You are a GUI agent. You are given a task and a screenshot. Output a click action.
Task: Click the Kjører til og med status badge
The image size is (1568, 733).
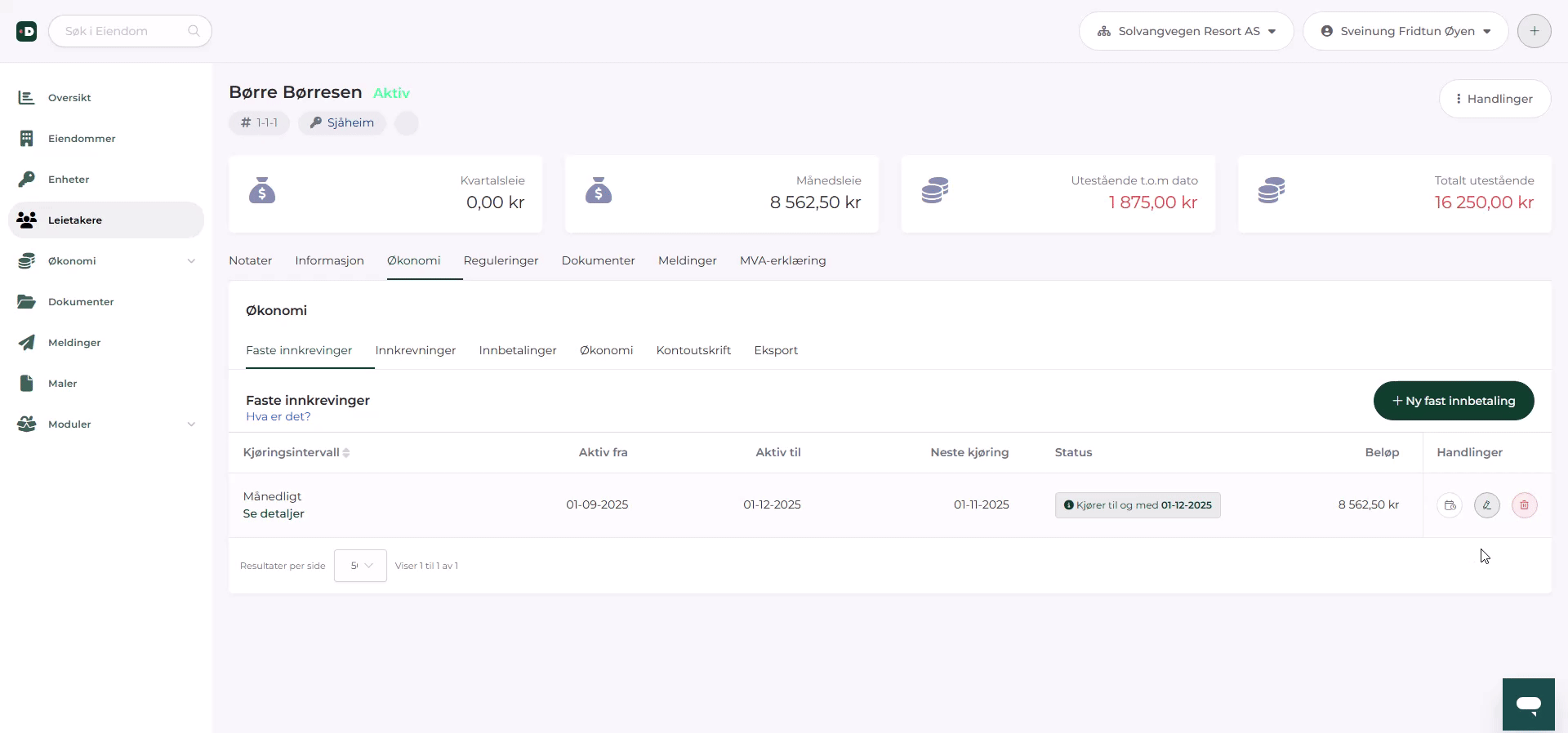pyautogui.click(x=1138, y=505)
